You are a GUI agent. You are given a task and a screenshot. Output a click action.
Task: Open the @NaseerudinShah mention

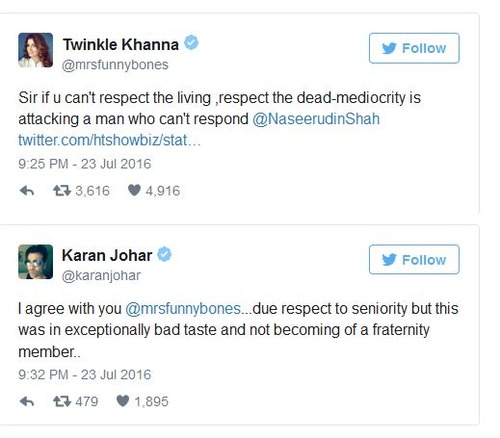pos(316,119)
